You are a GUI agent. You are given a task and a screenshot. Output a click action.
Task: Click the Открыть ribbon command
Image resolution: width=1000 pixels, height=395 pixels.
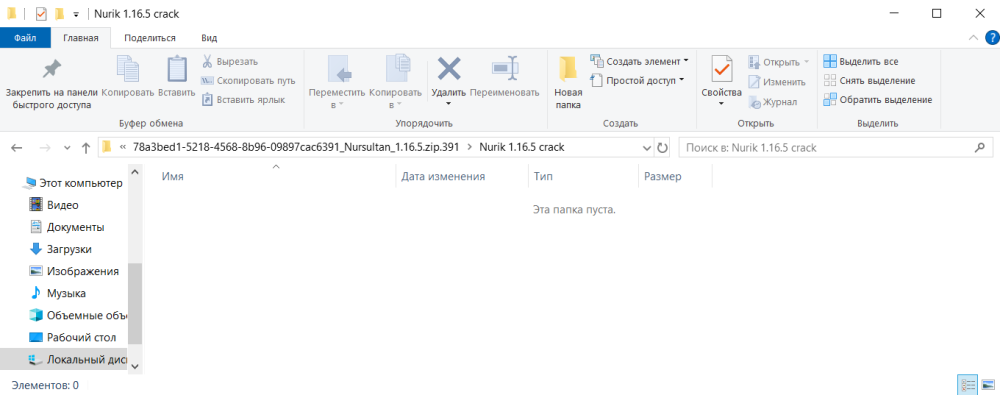tap(778, 62)
